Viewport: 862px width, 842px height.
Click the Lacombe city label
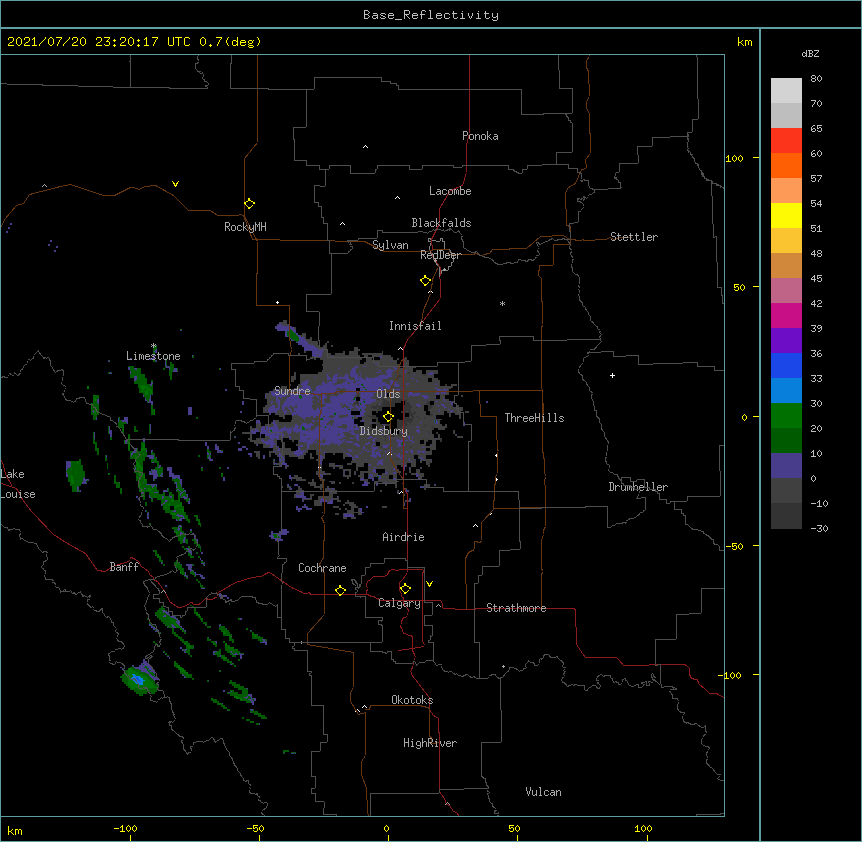coord(450,191)
